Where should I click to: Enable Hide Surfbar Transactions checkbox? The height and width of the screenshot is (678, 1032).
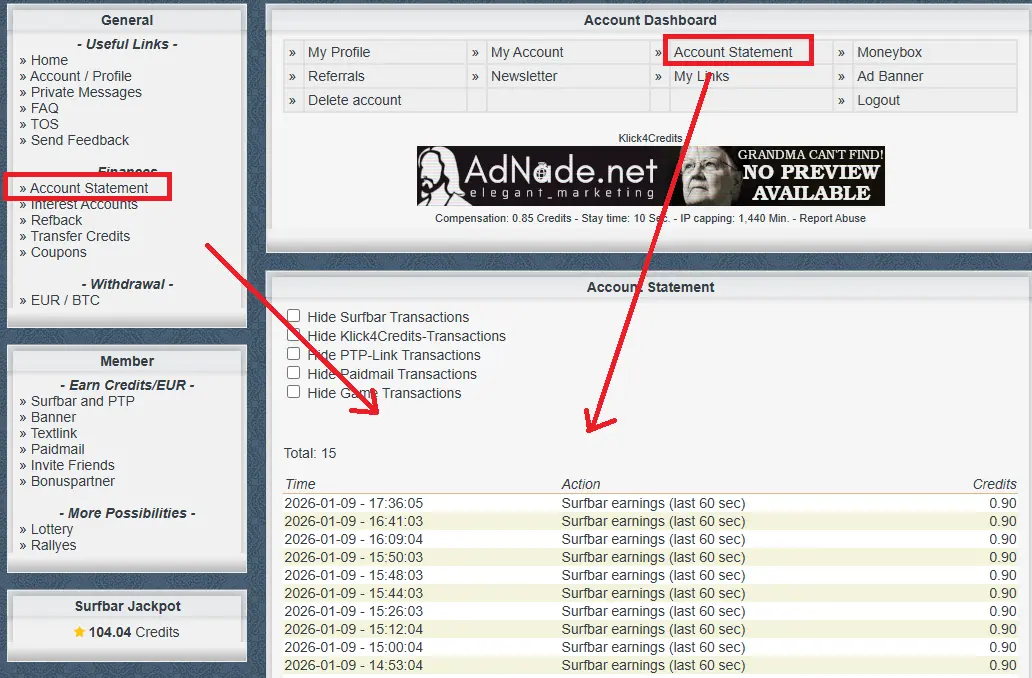point(294,316)
